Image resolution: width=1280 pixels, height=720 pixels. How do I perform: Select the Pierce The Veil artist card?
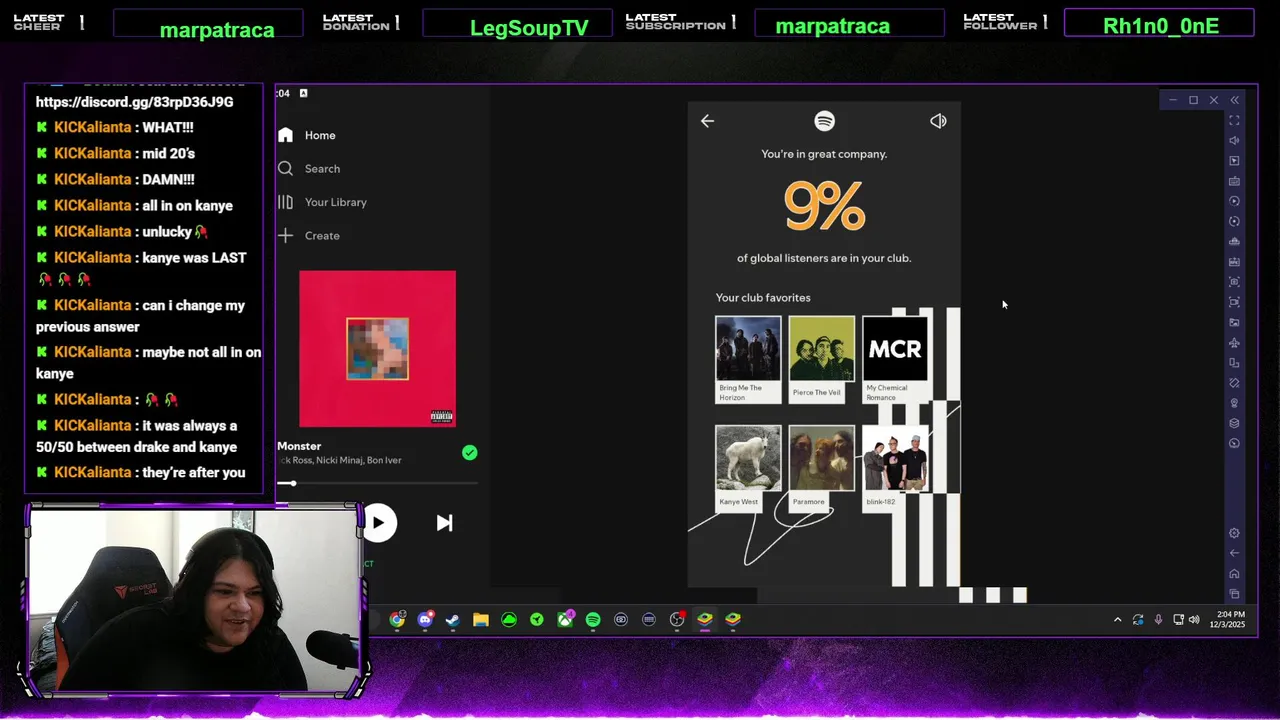tap(821, 360)
